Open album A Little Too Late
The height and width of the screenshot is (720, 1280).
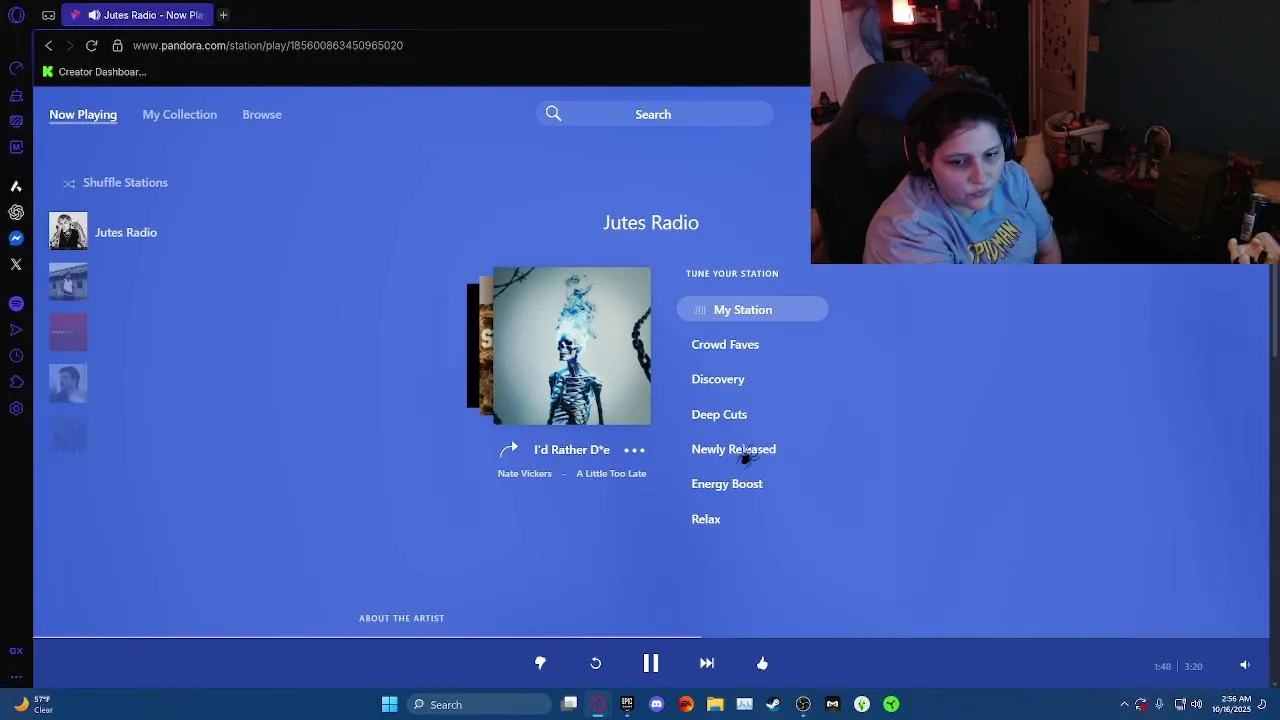[611, 474]
